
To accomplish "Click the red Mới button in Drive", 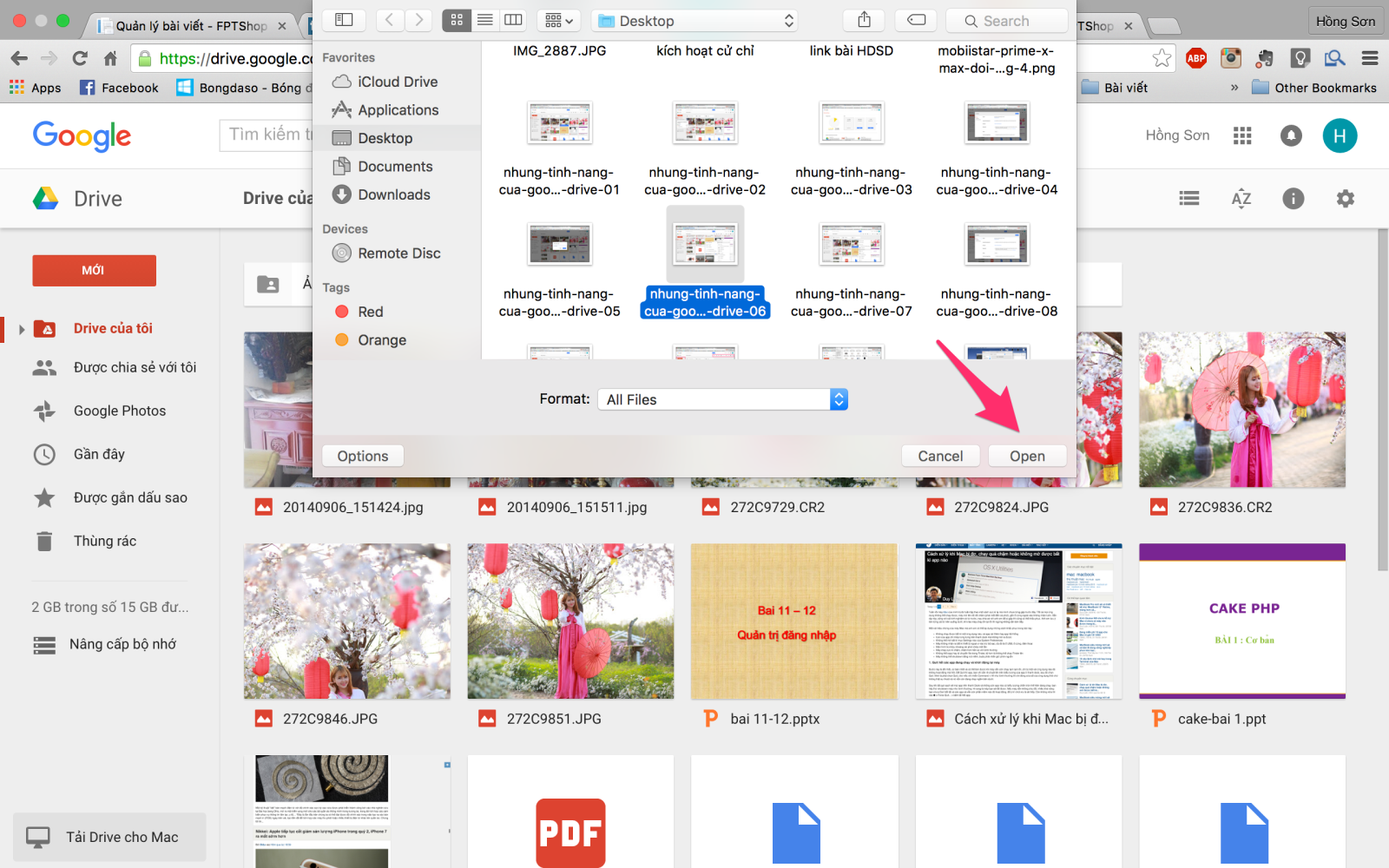I will [94, 270].
